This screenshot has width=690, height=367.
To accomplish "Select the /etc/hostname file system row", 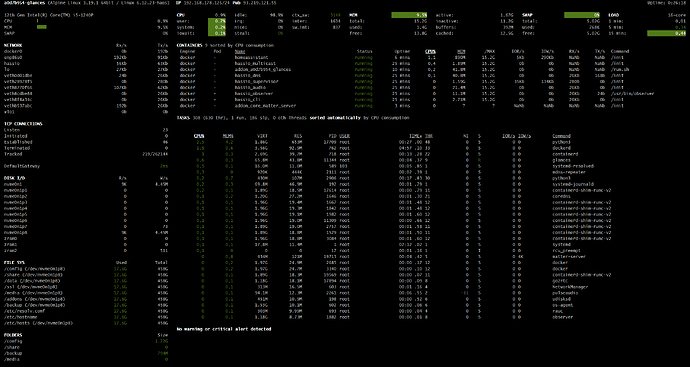I will point(86,317).
